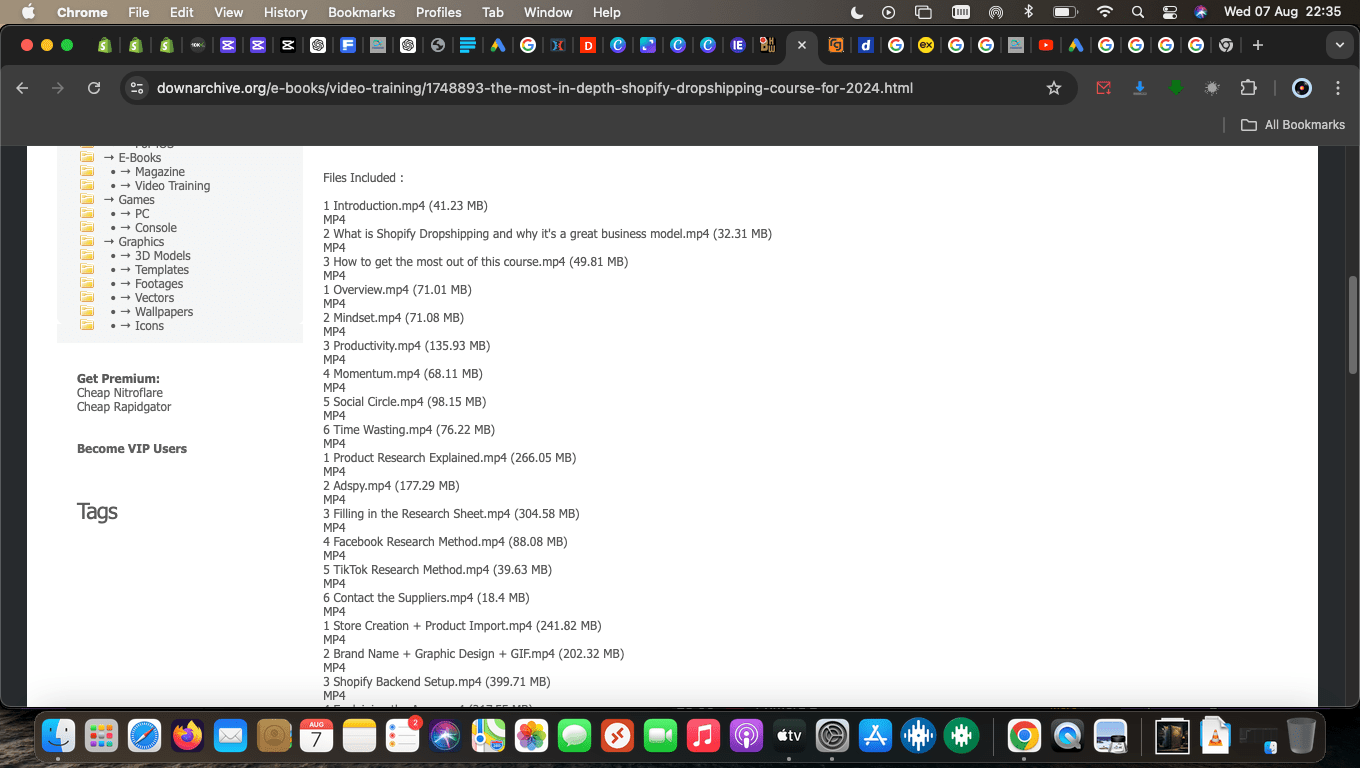
Task: Open VLC from the Dock
Action: click(x=1214, y=737)
